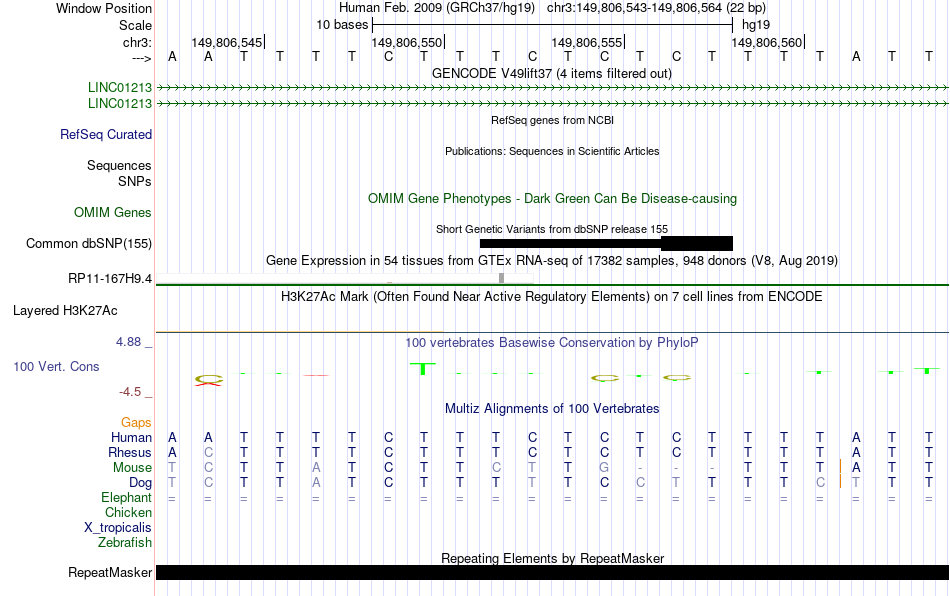Open Short Genetic Variants from dbSNP title
950x596 pixels.
pos(552,230)
